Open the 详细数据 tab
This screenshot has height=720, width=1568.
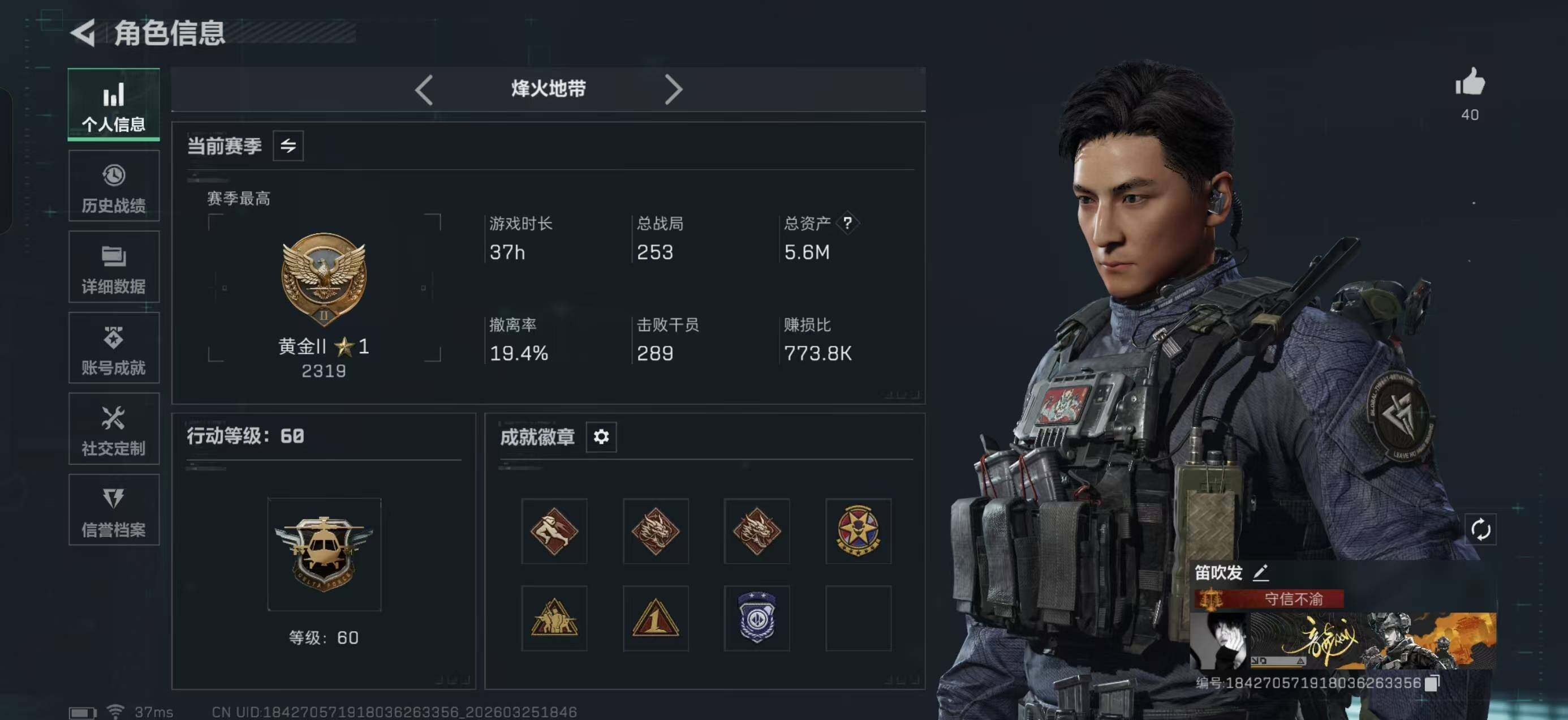(114, 267)
